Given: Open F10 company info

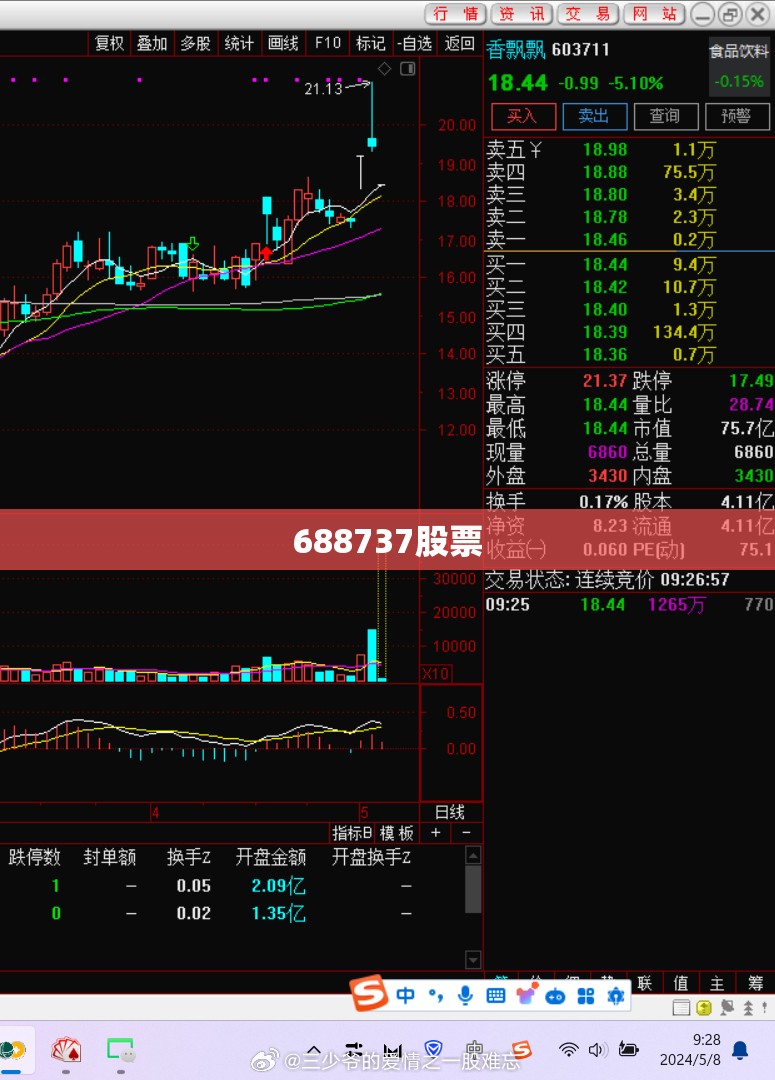Looking at the screenshot, I should (x=327, y=43).
